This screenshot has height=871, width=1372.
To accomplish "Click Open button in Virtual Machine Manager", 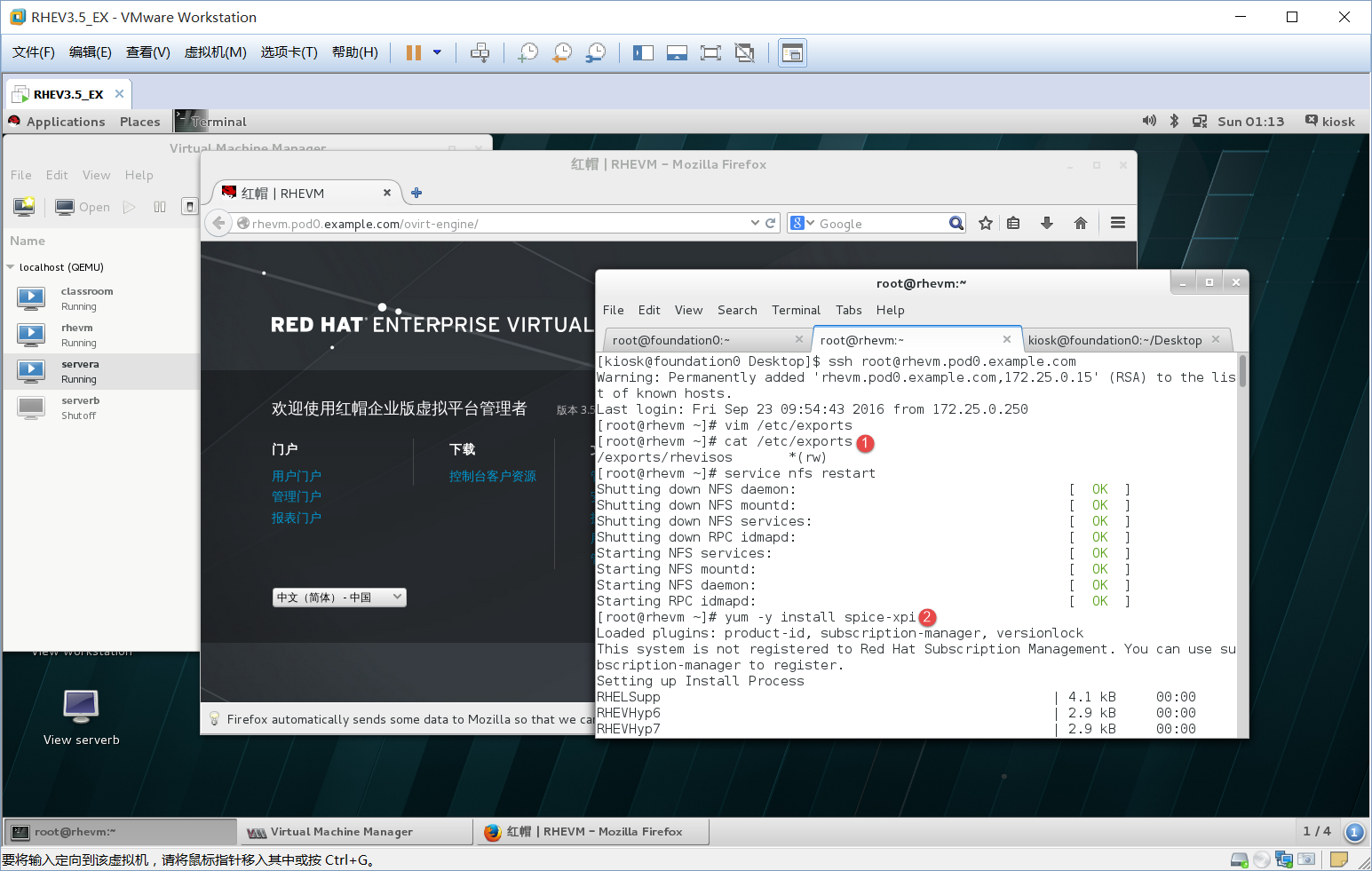I will (x=83, y=207).
